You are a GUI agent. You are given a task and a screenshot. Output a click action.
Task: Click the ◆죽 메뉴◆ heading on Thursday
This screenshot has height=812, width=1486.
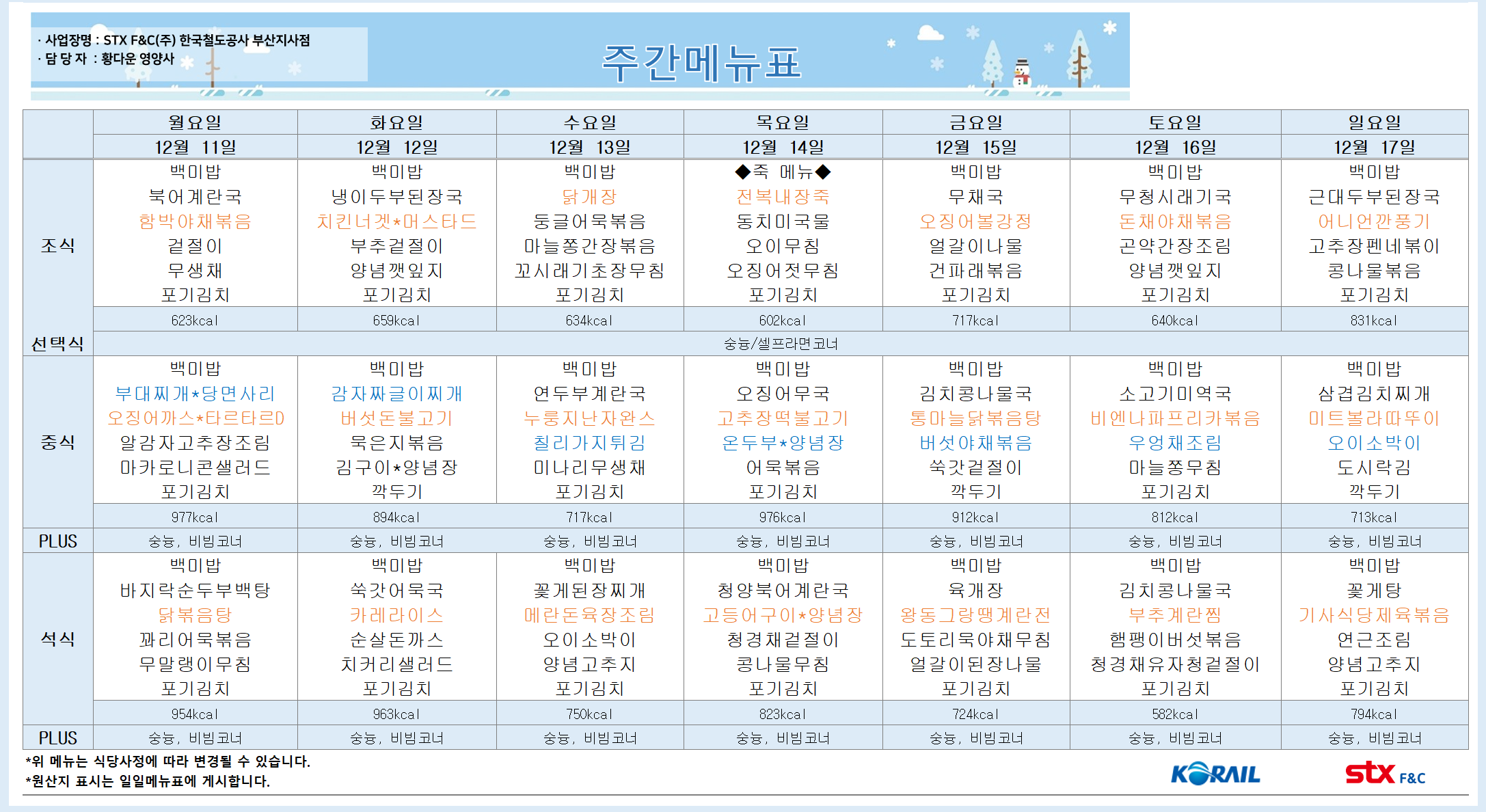783,172
